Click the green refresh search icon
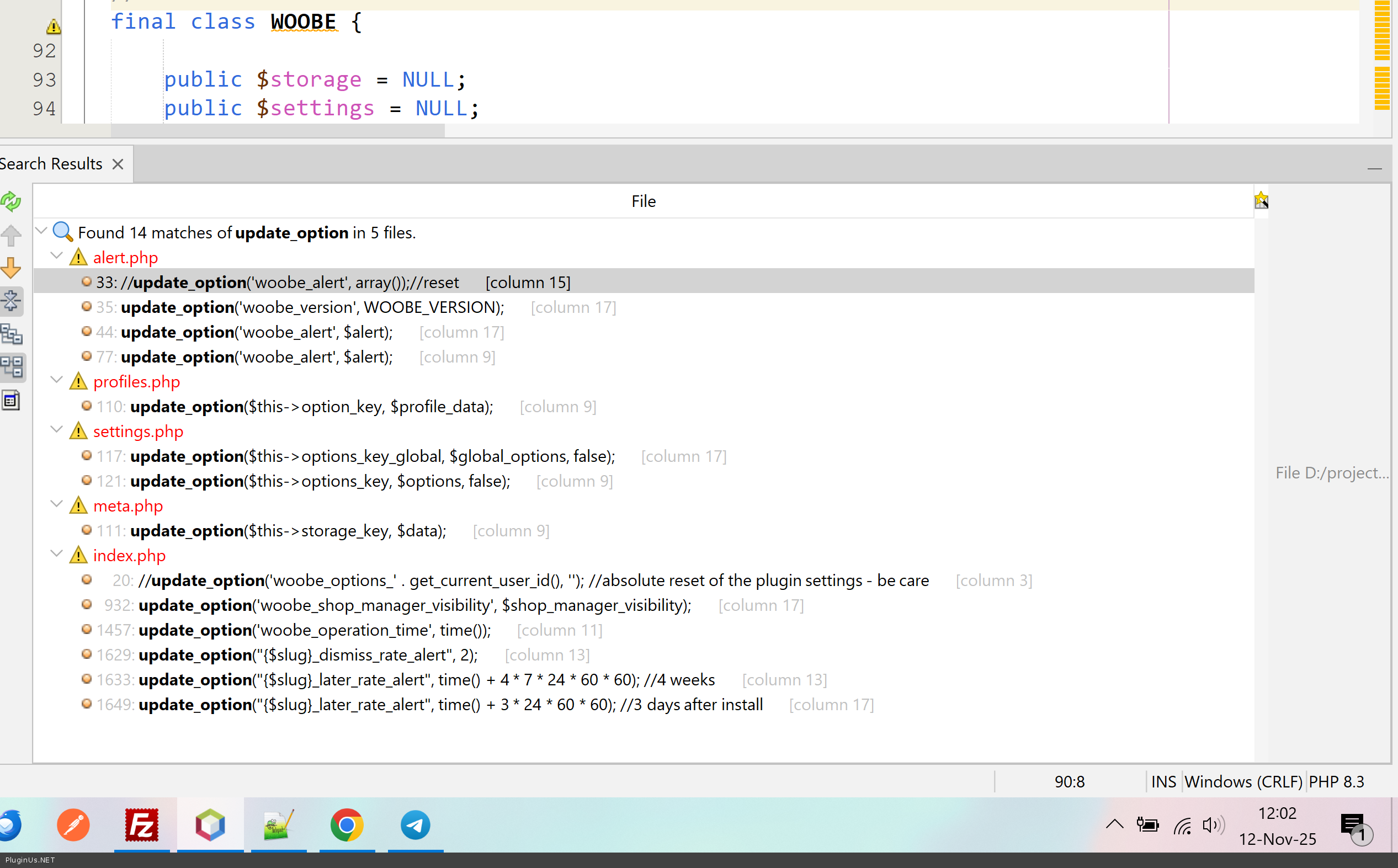 click(x=11, y=201)
